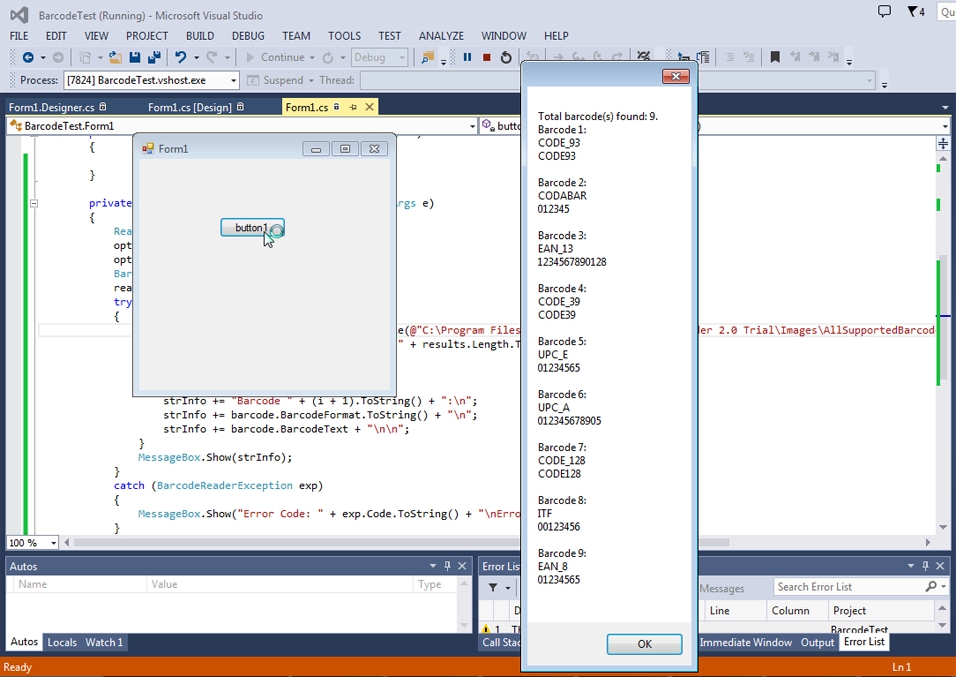Viewport: 956px width, 677px height.
Task: Click the Messages filter in Error List
Action: 722,588
